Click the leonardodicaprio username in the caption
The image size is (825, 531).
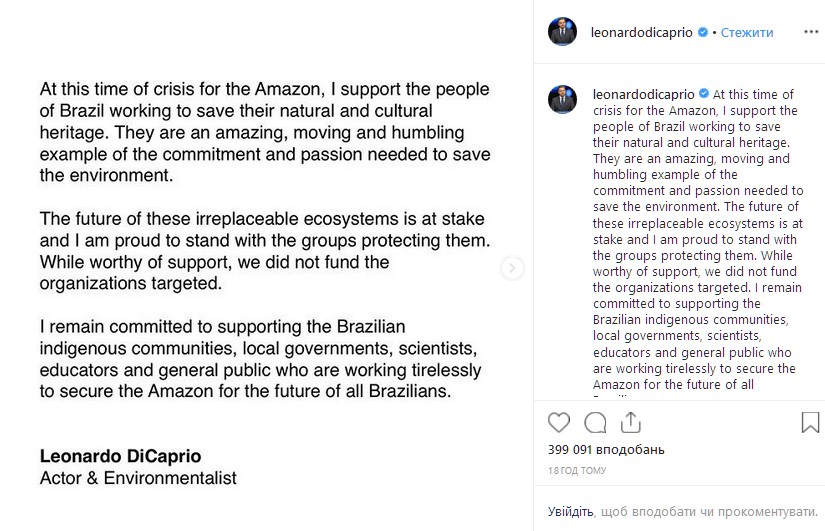point(642,93)
